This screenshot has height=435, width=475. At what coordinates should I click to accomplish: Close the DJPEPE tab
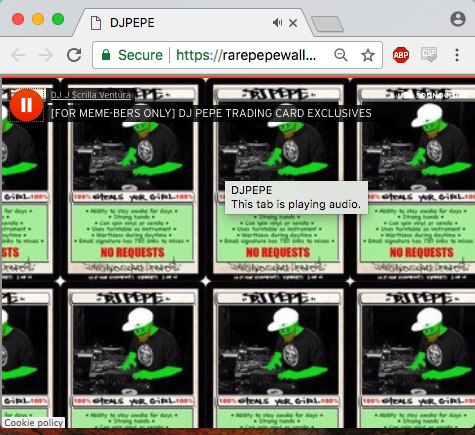click(293, 23)
